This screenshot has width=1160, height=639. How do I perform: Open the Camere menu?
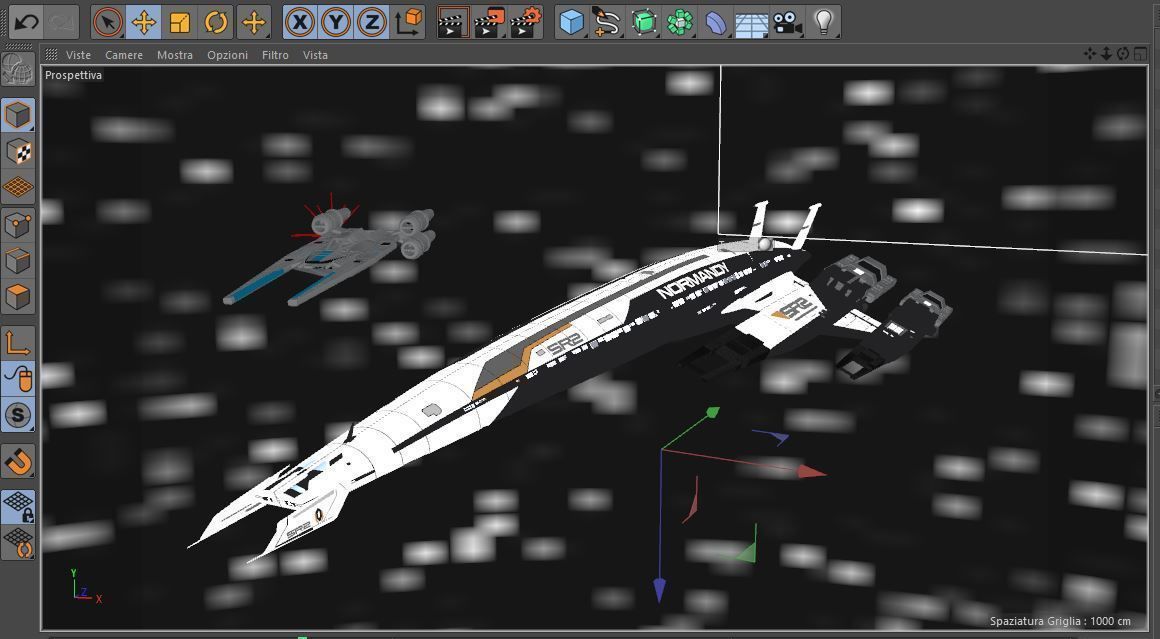point(124,55)
